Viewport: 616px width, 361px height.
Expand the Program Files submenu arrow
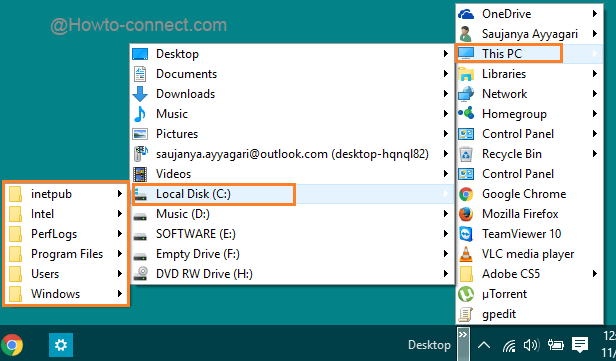(x=119, y=254)
